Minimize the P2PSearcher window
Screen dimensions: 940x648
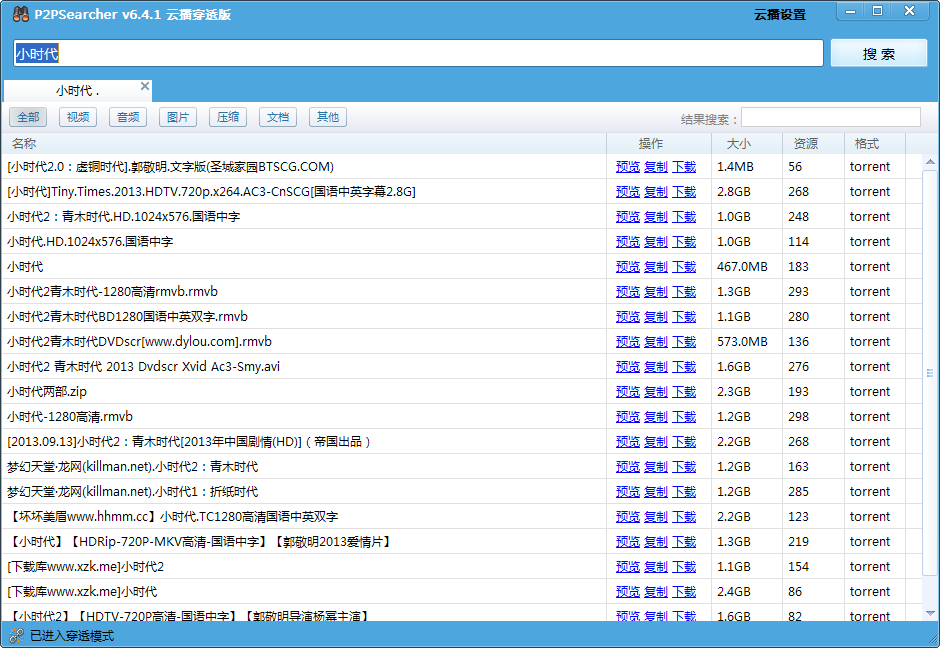coord(849,11)
